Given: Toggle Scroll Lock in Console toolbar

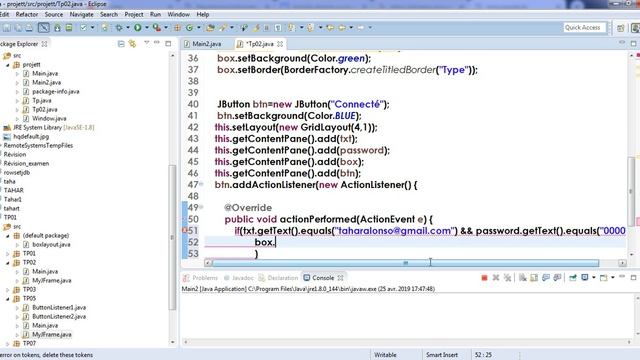Looking at the screenshot, I should (534, 278).
